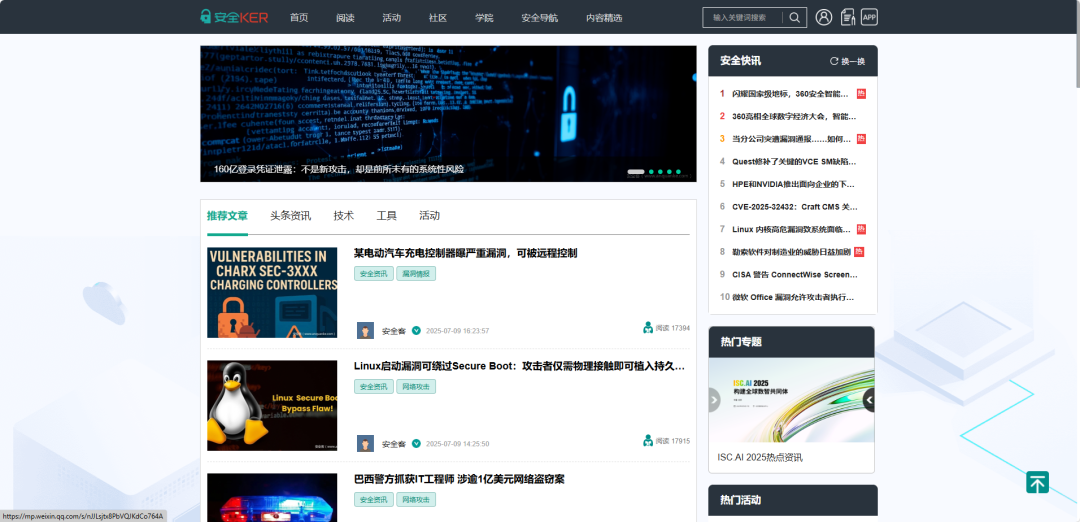Open the 学院 nav menu

point(484,18)
